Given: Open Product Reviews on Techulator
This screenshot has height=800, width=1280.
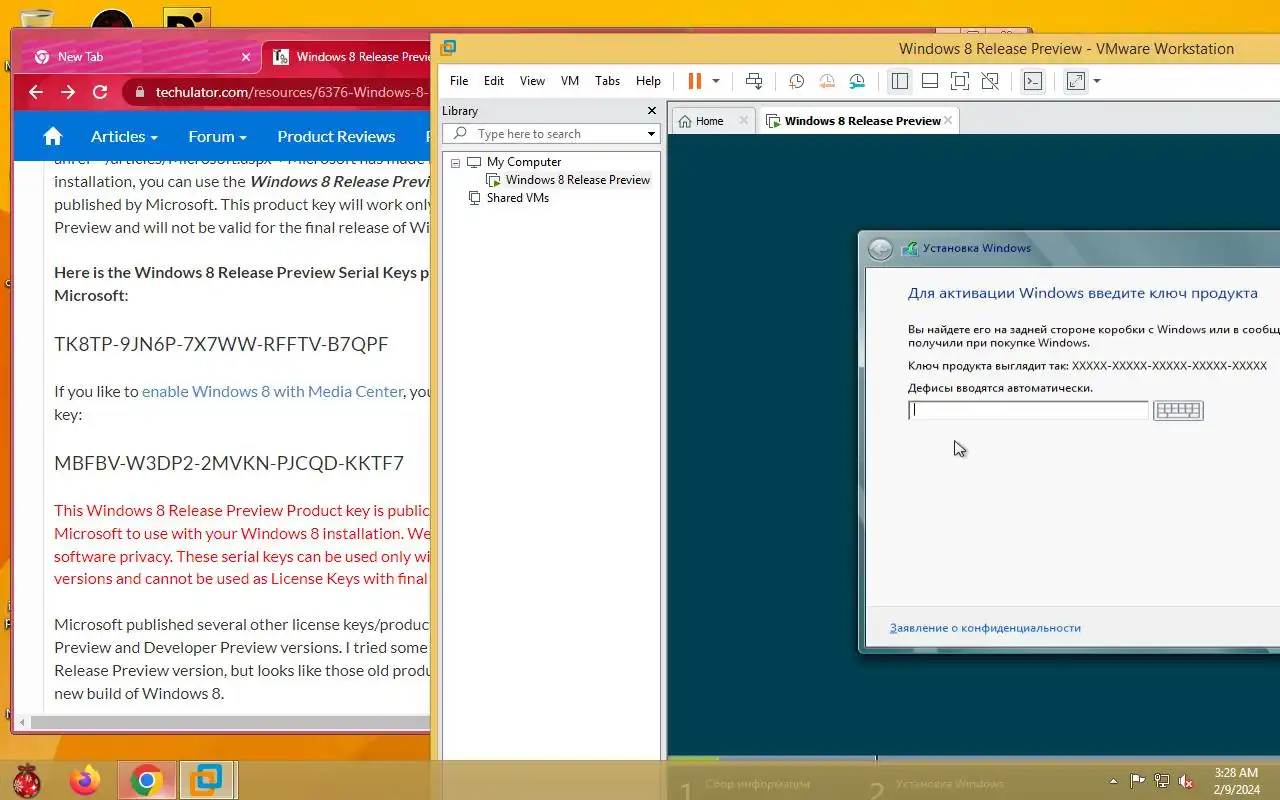Looking at the screenshot, I should coord(336,136).
